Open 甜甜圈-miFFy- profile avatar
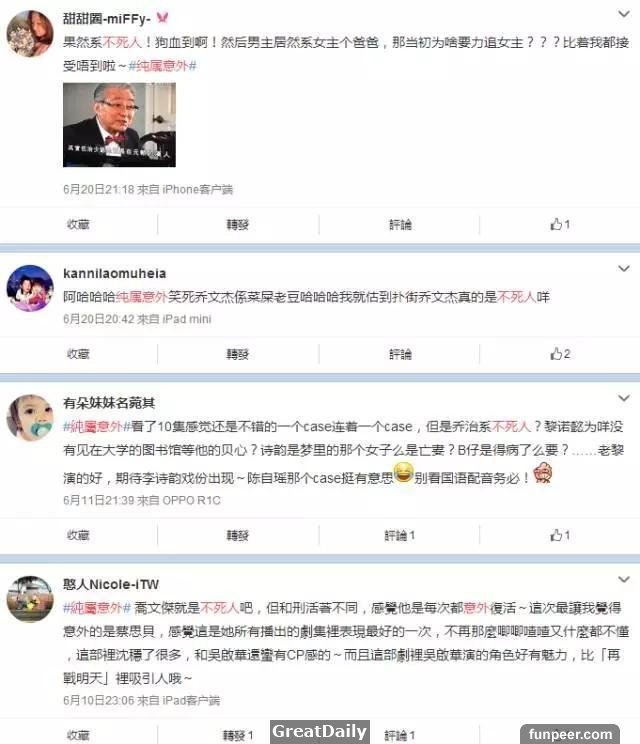This screenshot has height=744, width=640. [x=30, y=34]
